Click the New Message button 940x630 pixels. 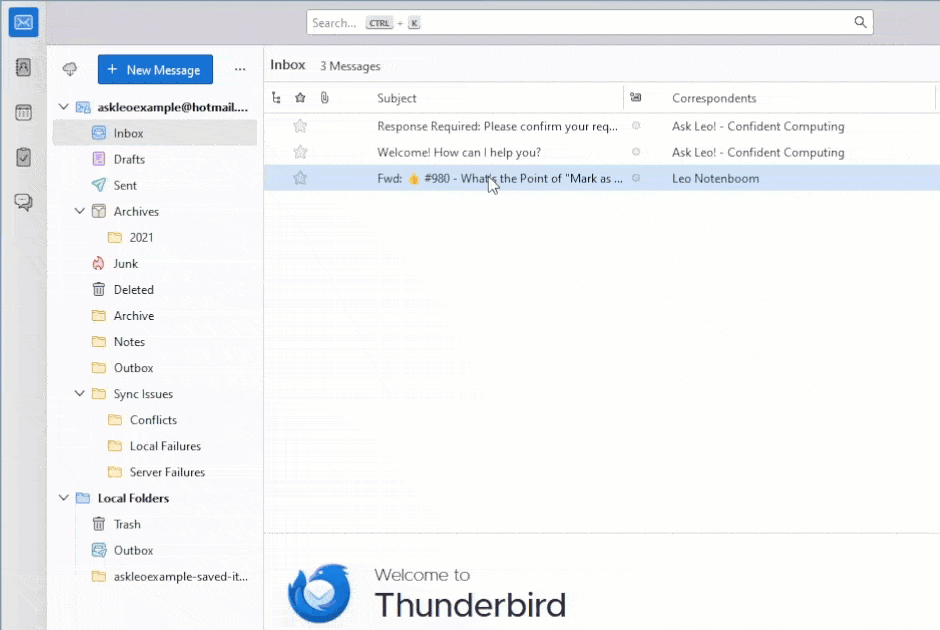click(155, 70)
